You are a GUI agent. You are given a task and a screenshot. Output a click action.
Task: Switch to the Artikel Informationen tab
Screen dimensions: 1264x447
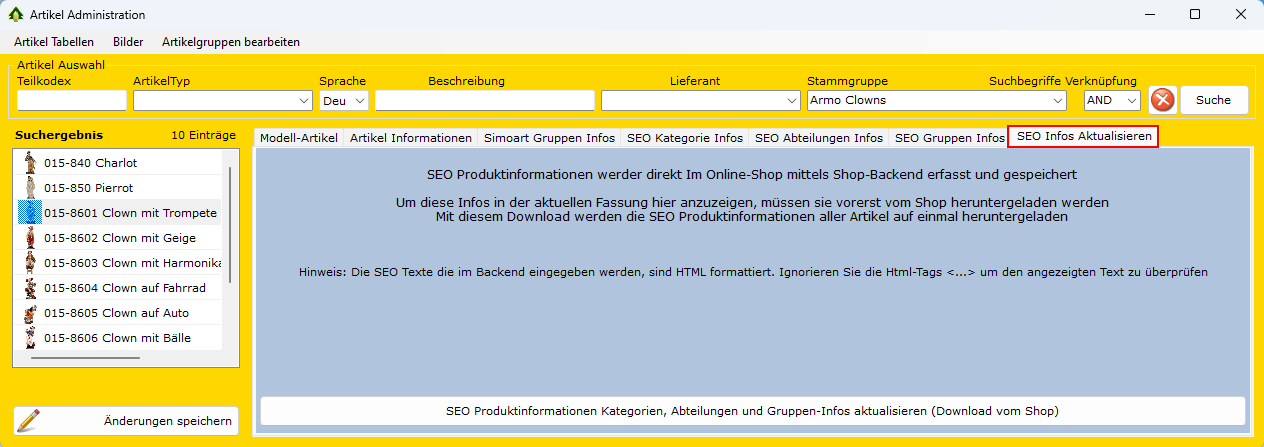pos(411,138)
